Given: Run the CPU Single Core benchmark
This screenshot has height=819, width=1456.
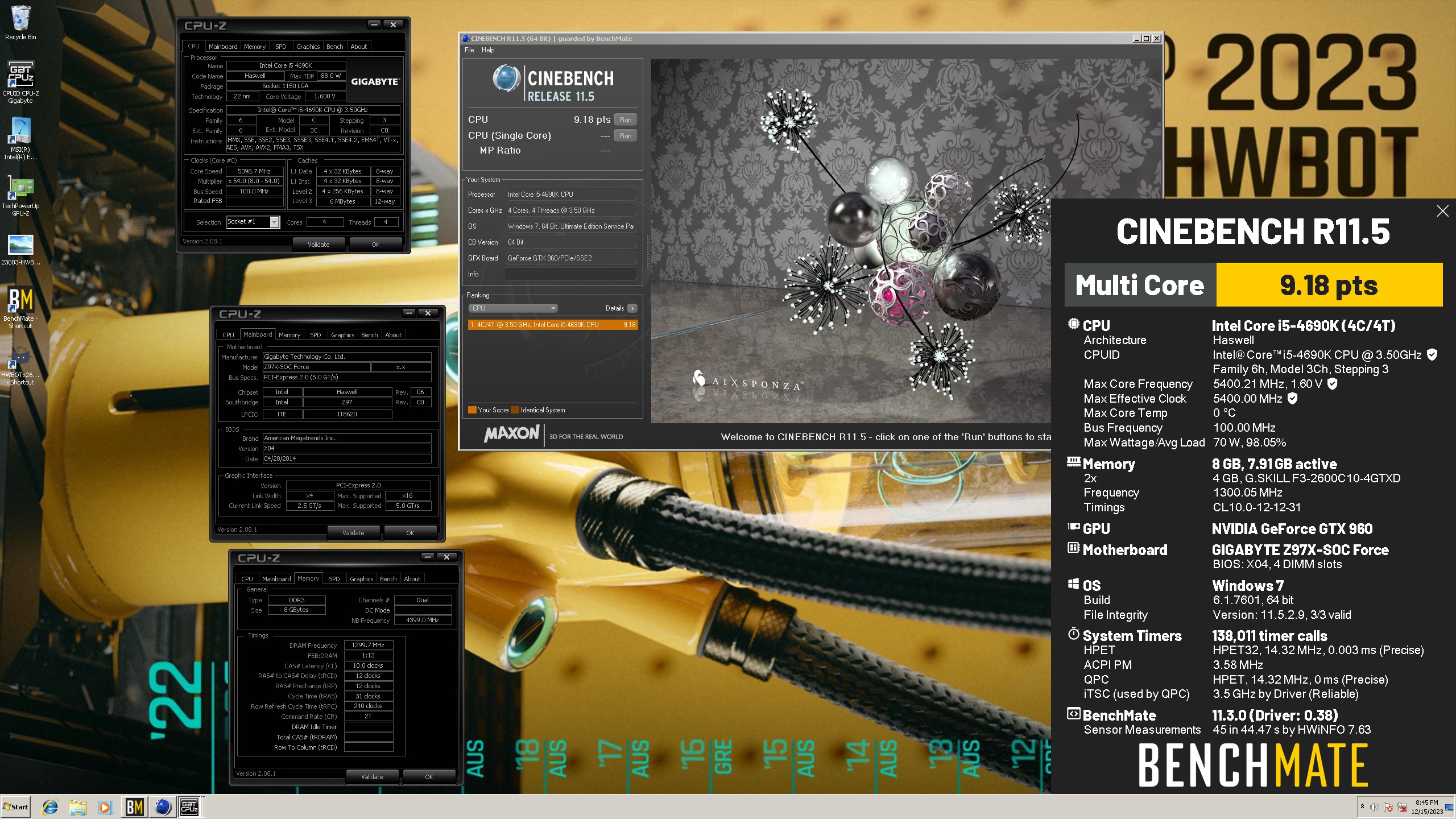Looking at the screenshot, I should pos(626,136).
